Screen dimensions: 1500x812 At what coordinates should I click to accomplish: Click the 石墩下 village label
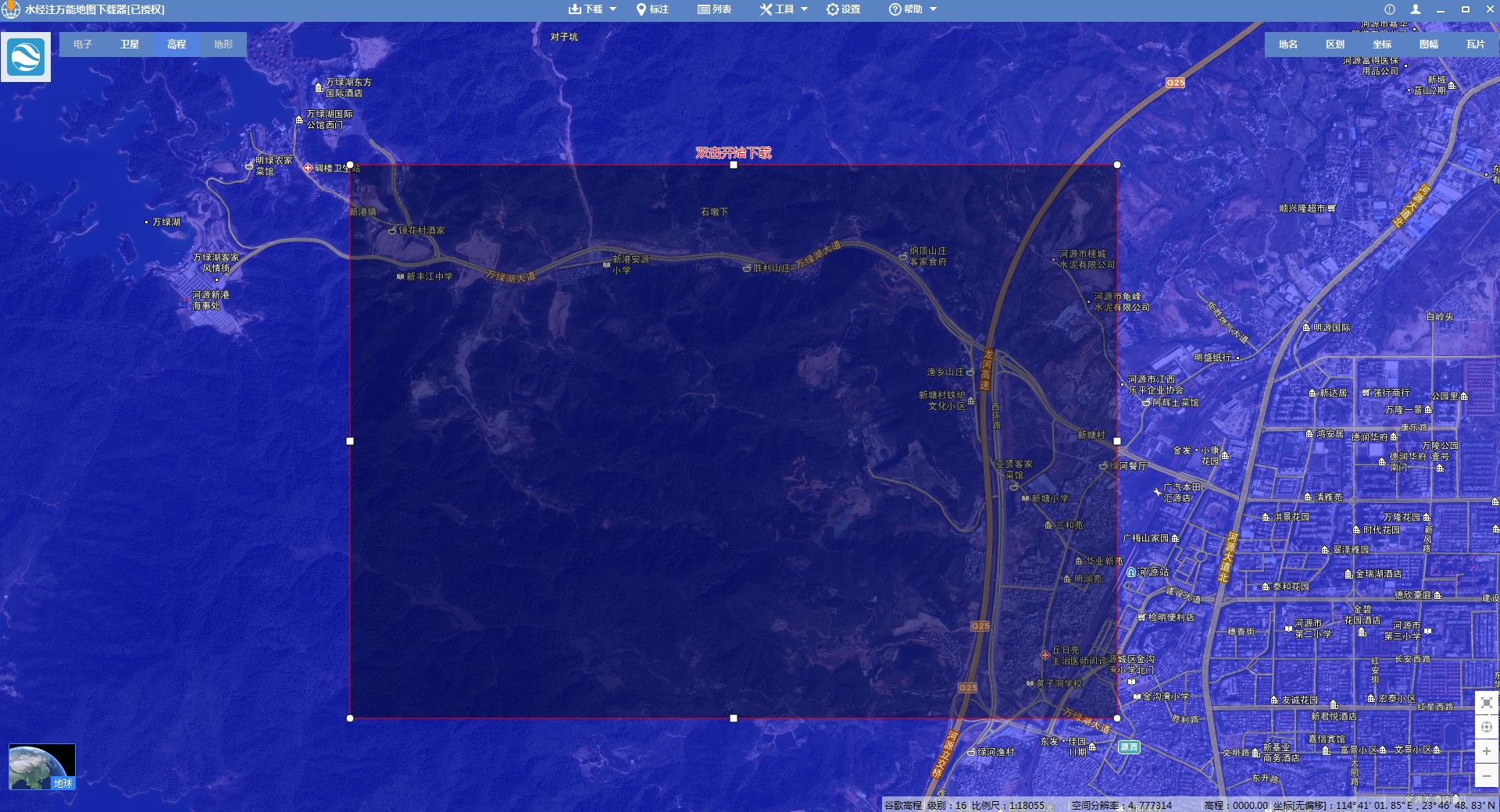click(714, 212)
